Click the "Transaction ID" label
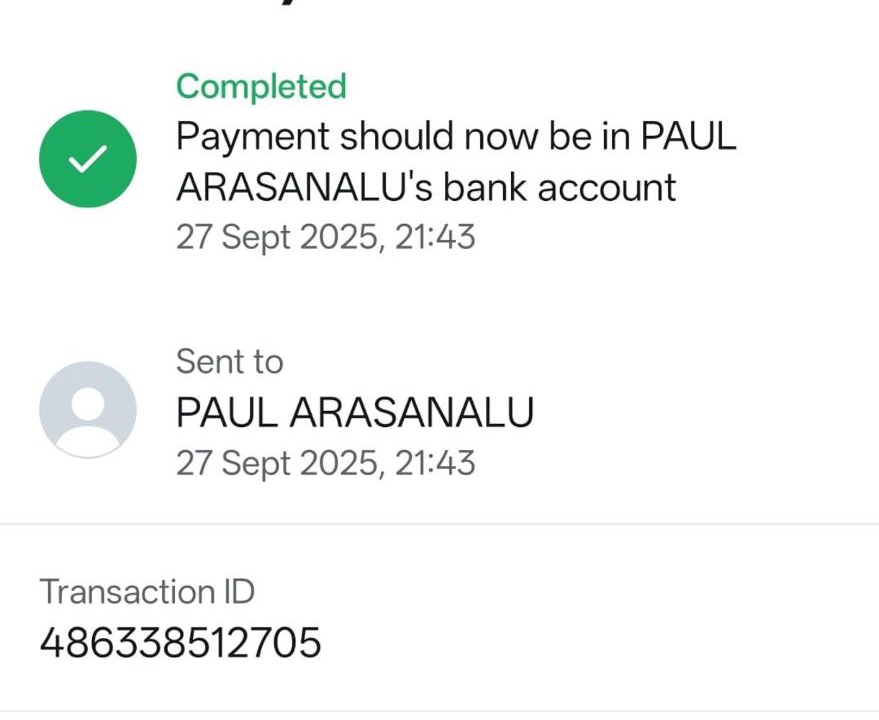This screenshot has height=720, width=879. (x=147, y=592)
